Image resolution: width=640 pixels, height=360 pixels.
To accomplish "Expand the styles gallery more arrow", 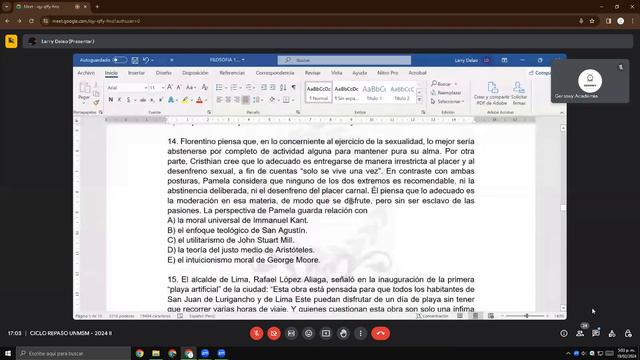I will tap(419, 100).
